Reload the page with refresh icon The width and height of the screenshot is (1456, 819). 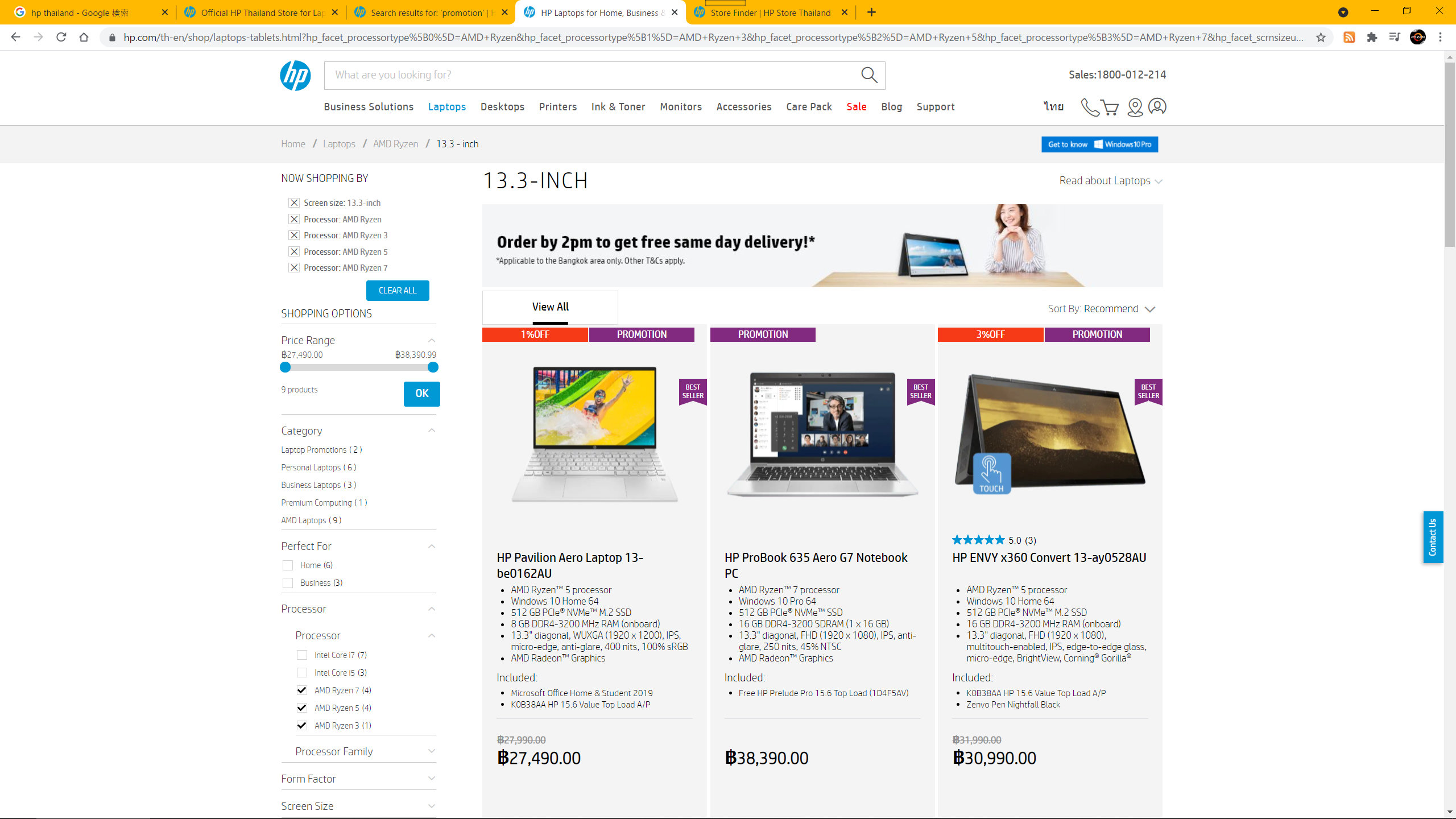point(61,37)
